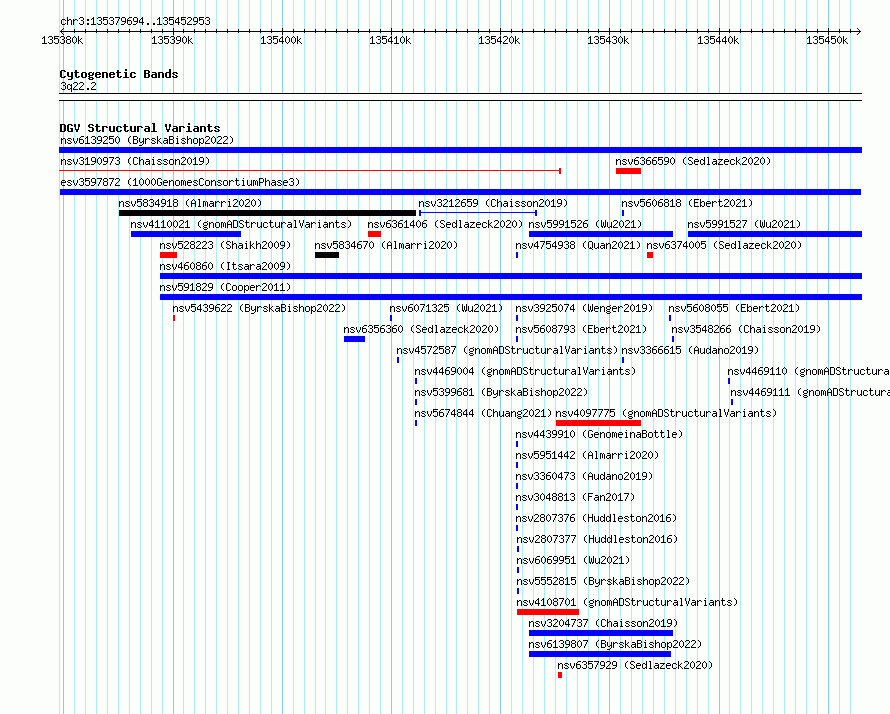Select nsv6356360 (Sedlazeck2020) label
This screenshot has width=890, height=714.
tap(421, 329)
